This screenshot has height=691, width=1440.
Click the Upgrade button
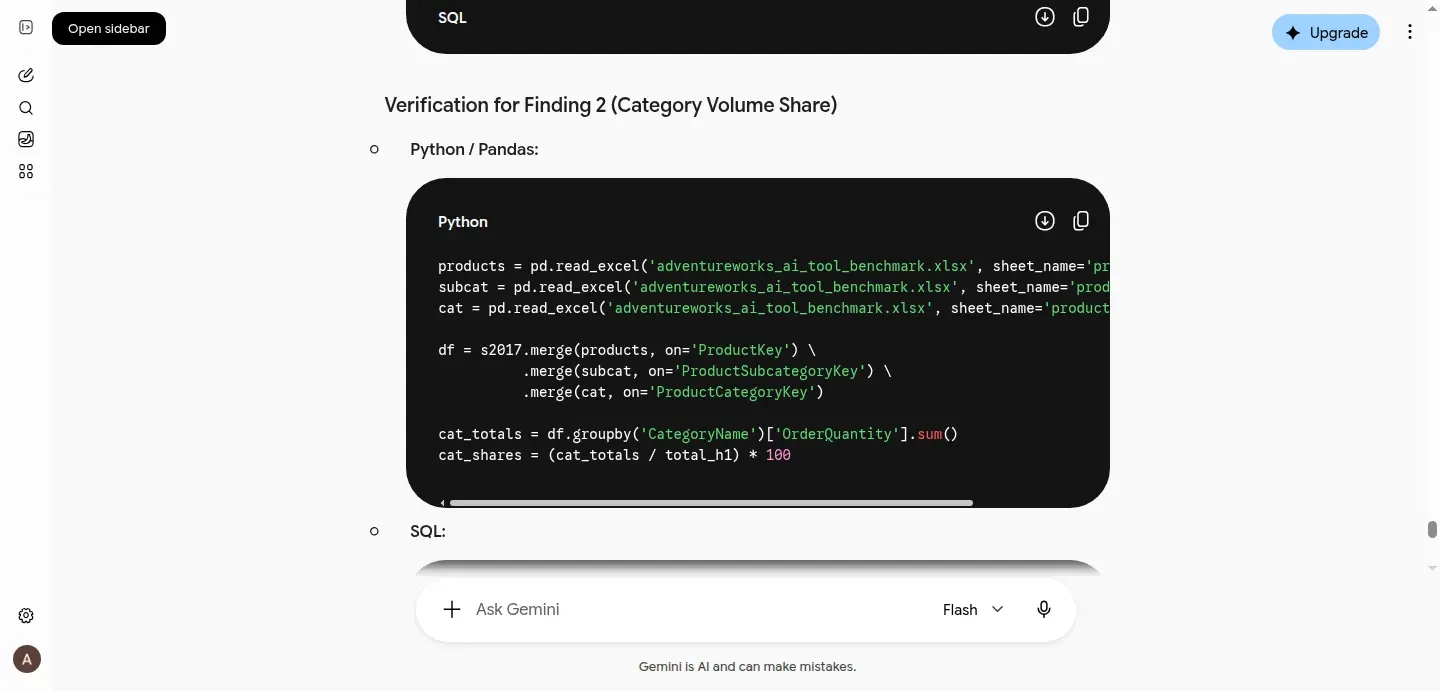tap(1326, 32)
